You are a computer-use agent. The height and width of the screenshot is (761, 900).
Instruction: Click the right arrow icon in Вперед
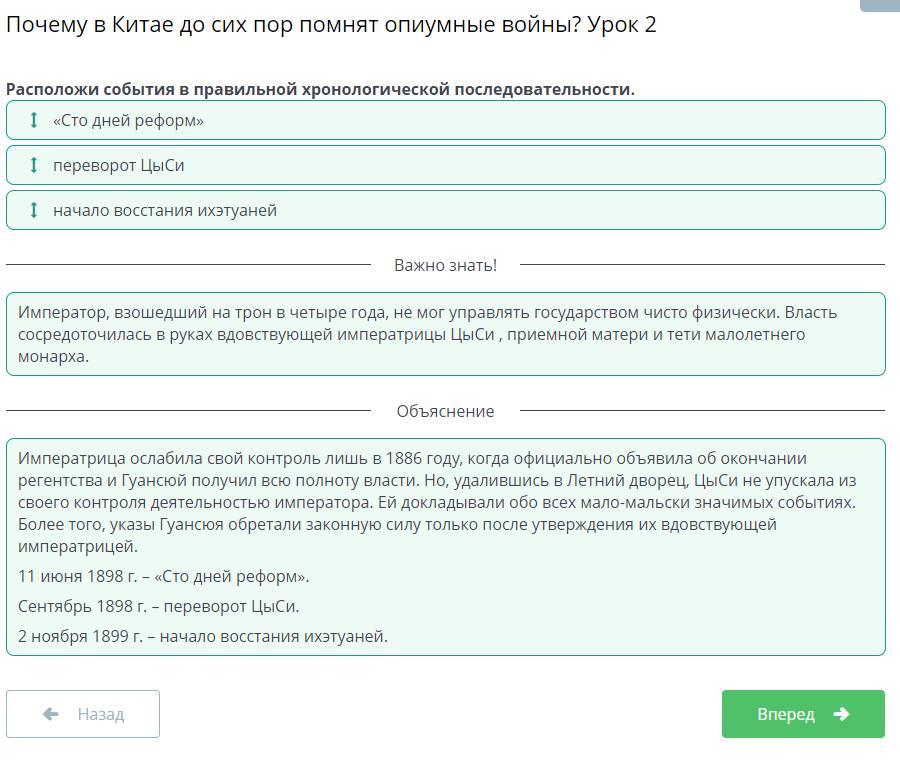pos(841,714)
